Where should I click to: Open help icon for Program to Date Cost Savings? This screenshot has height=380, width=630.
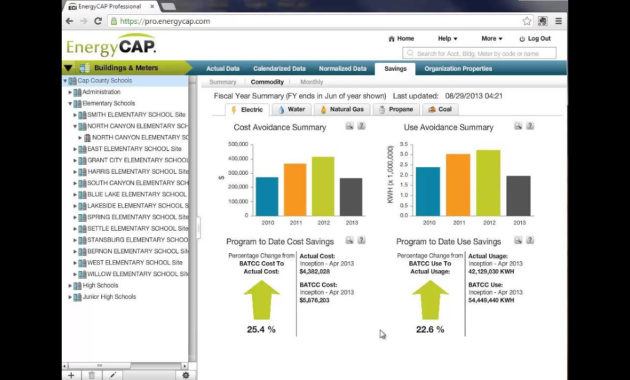click(361, 240)
